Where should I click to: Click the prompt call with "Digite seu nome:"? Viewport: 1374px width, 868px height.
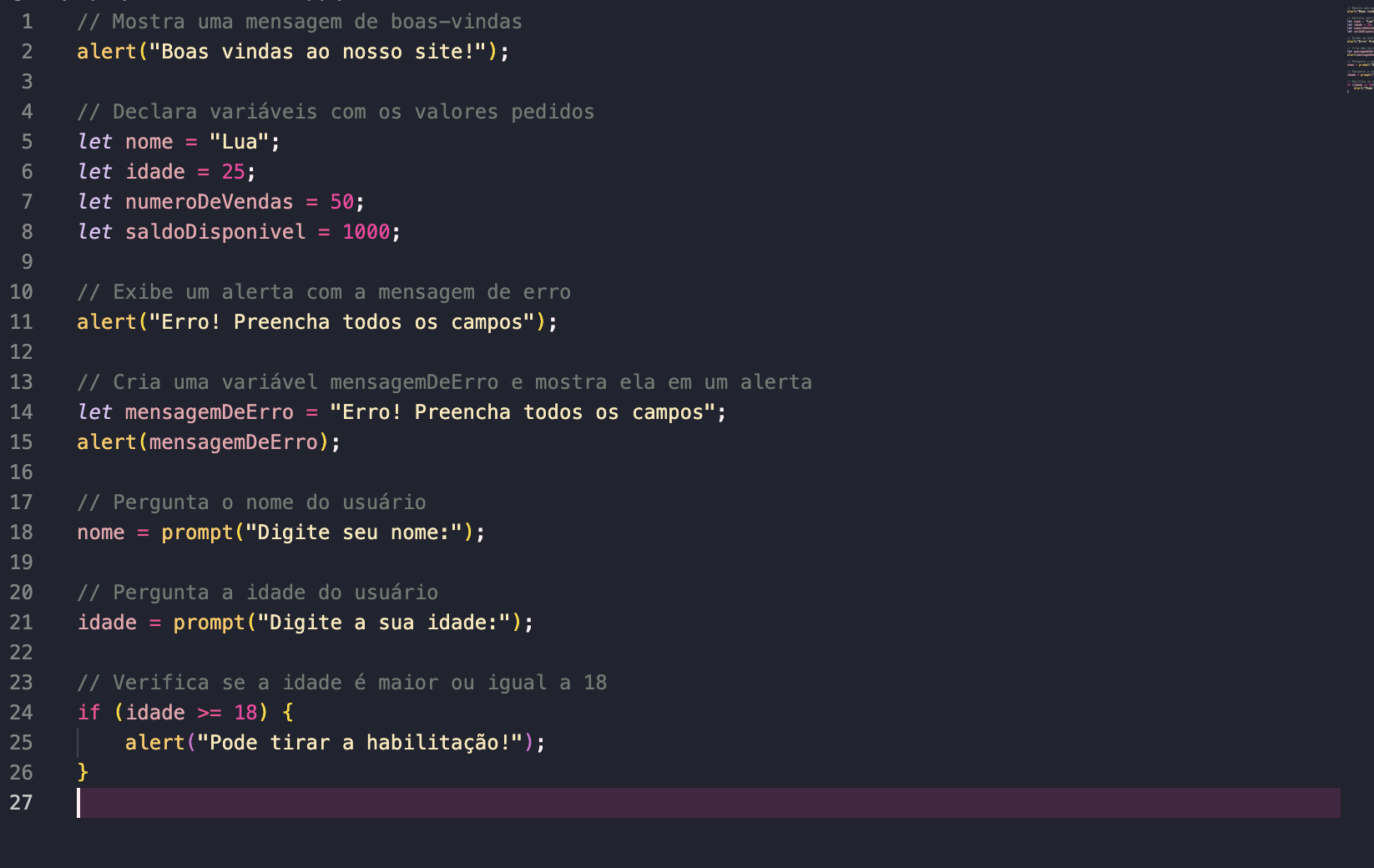(317, 532)
